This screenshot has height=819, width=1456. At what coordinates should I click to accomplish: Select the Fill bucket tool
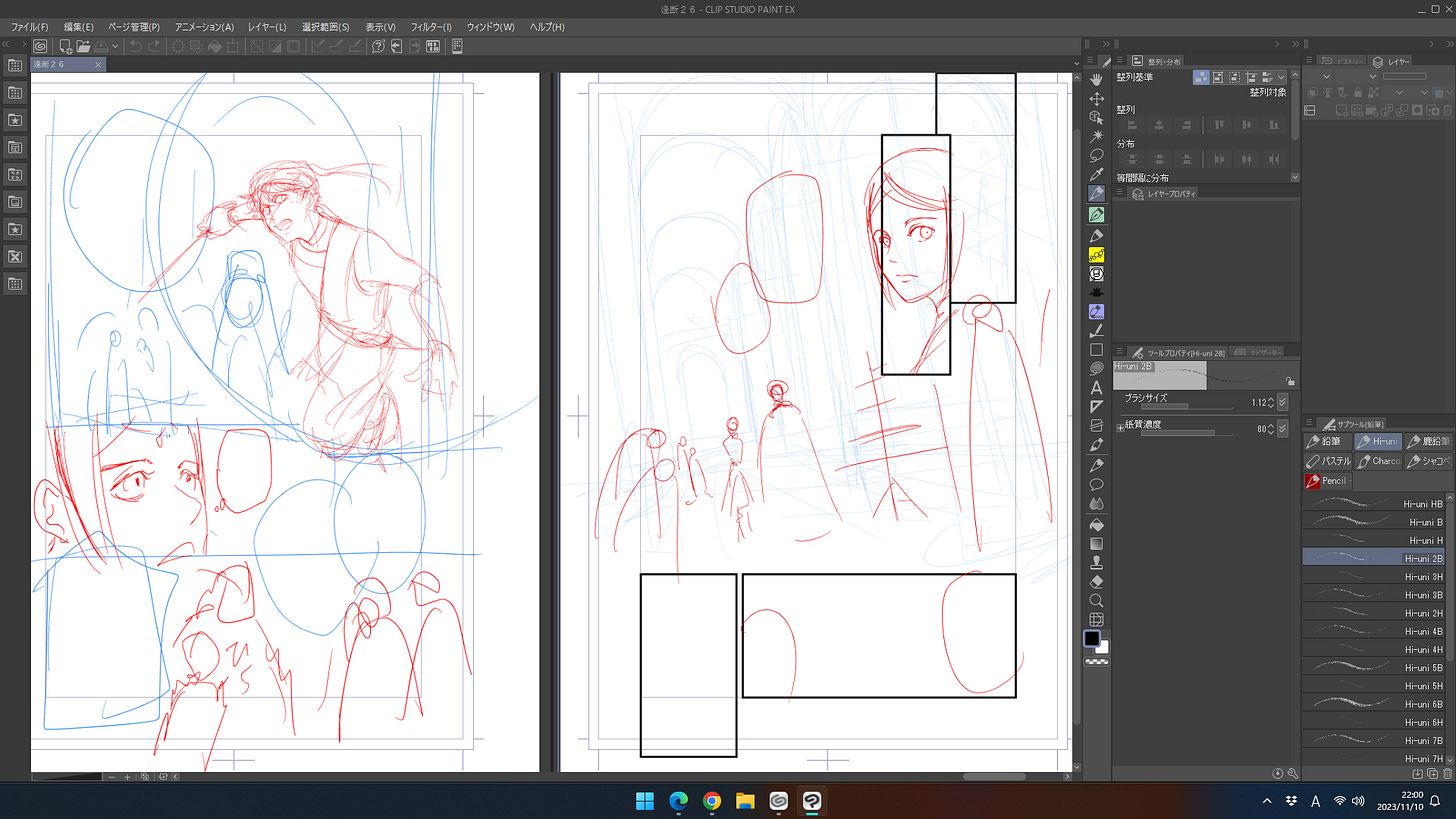[1096, 524]
